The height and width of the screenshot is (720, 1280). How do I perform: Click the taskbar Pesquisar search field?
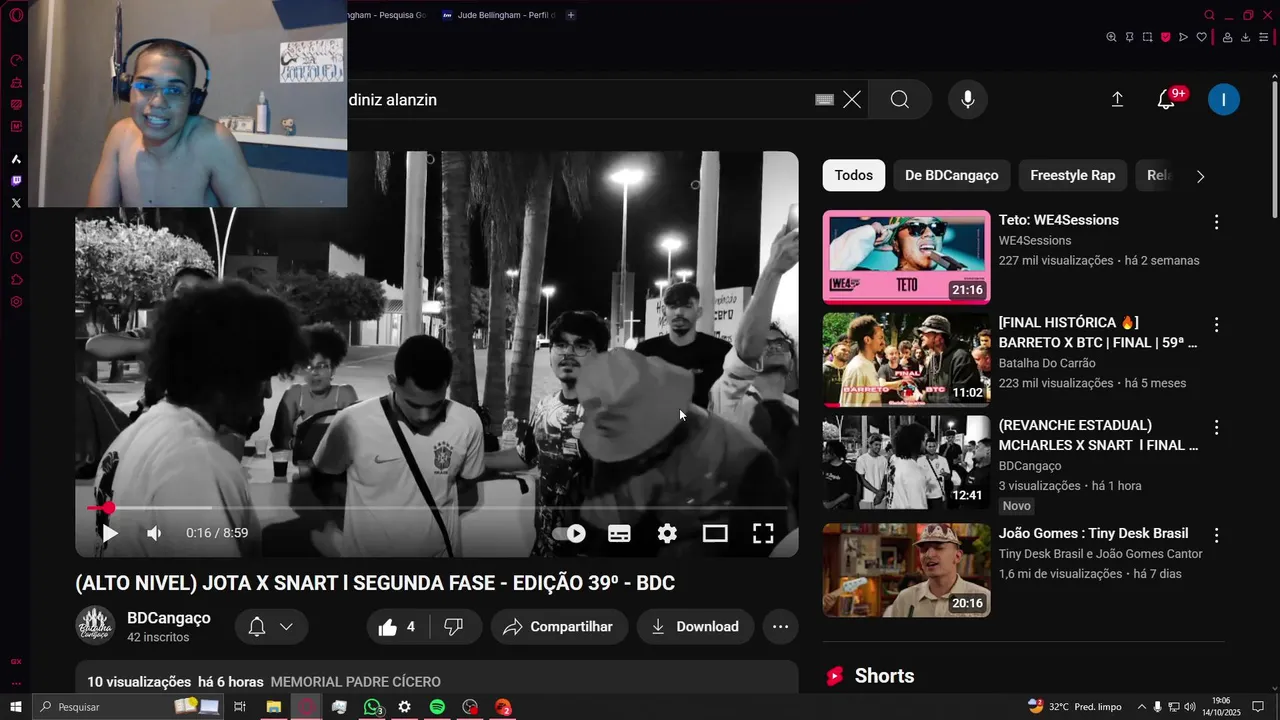tap(129, 707)
